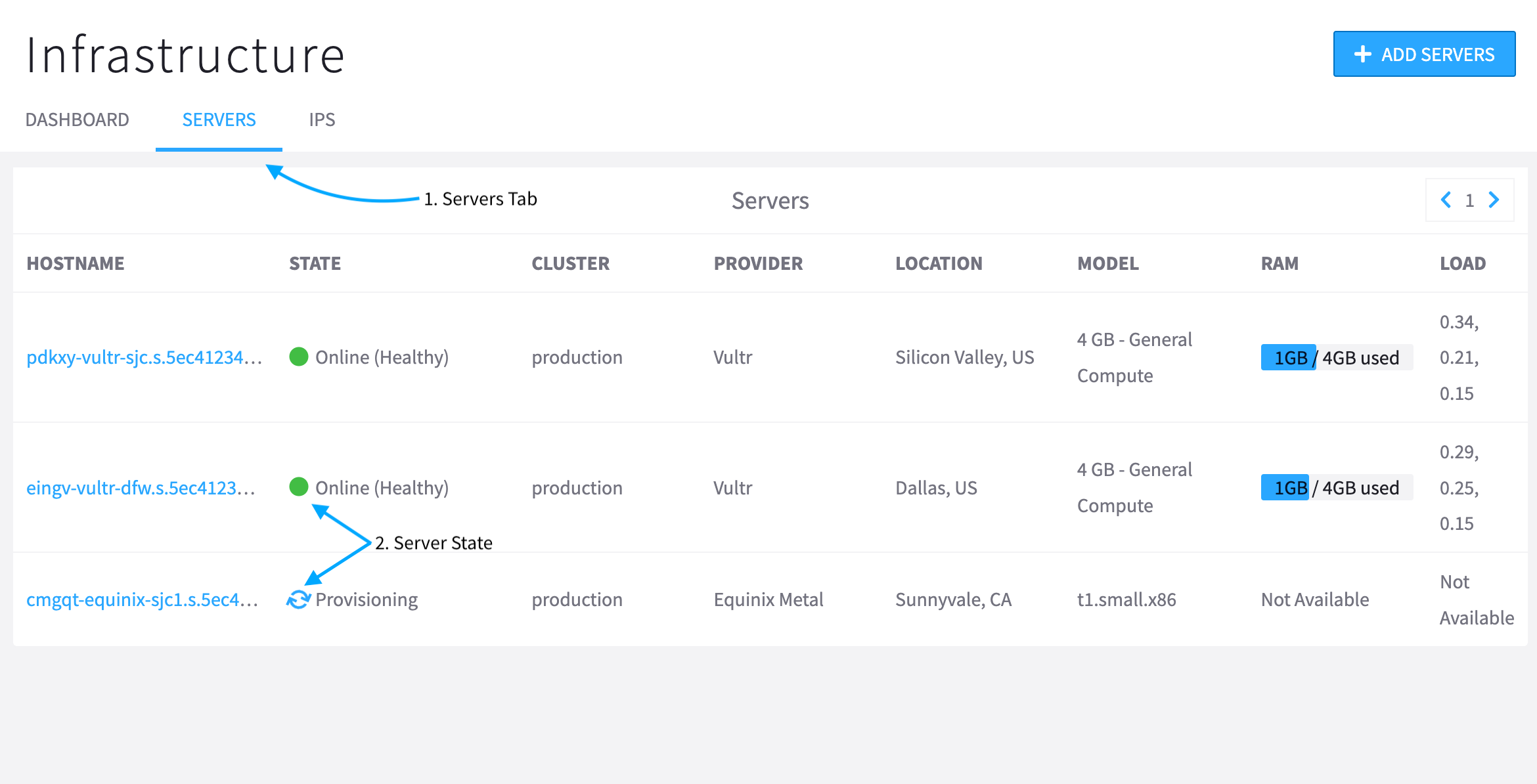Click page number 1 in pagination
This screenshot has width=1537, height=784.
1470,200
